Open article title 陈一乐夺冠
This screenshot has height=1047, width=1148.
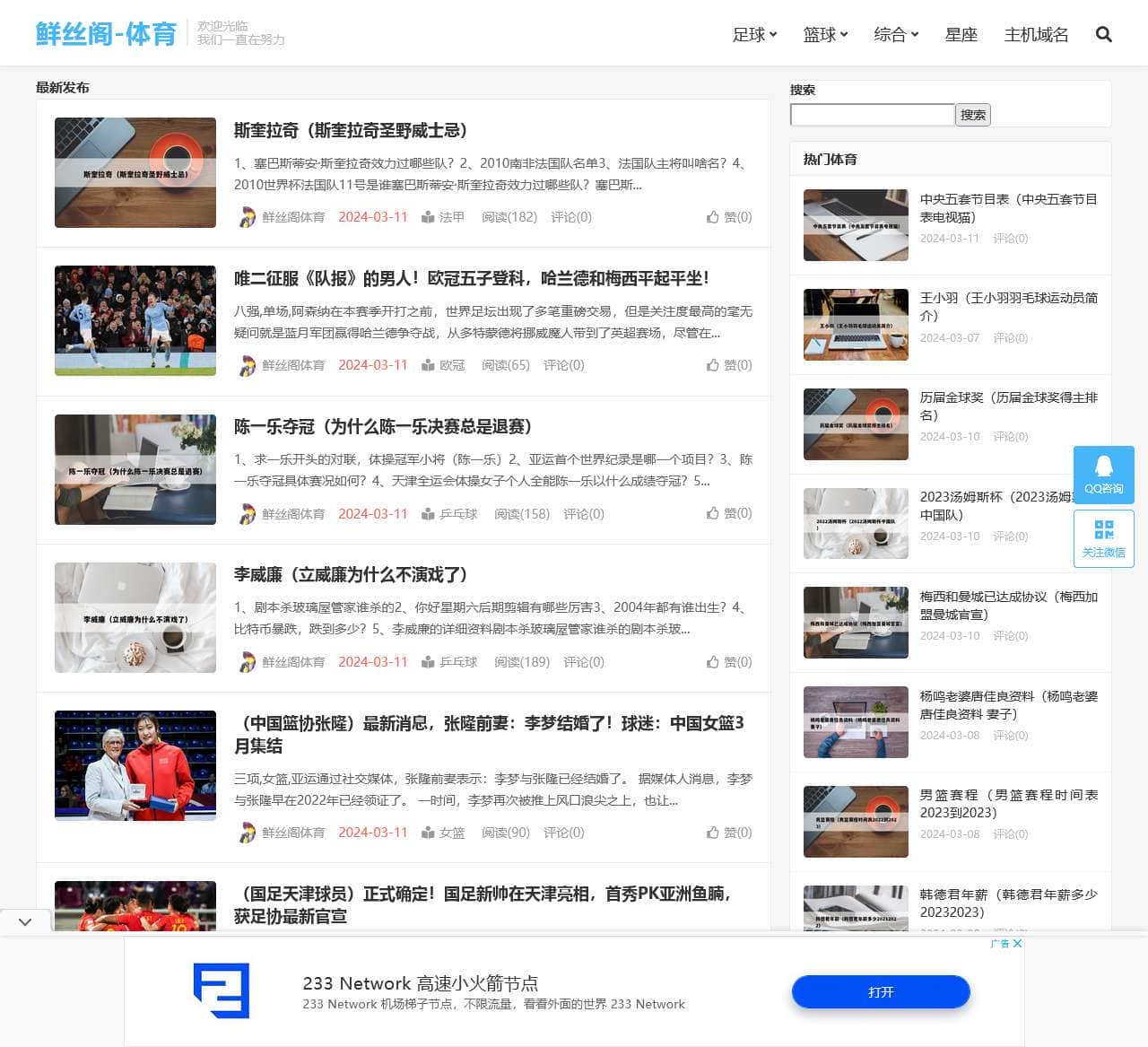pos(383,426)
